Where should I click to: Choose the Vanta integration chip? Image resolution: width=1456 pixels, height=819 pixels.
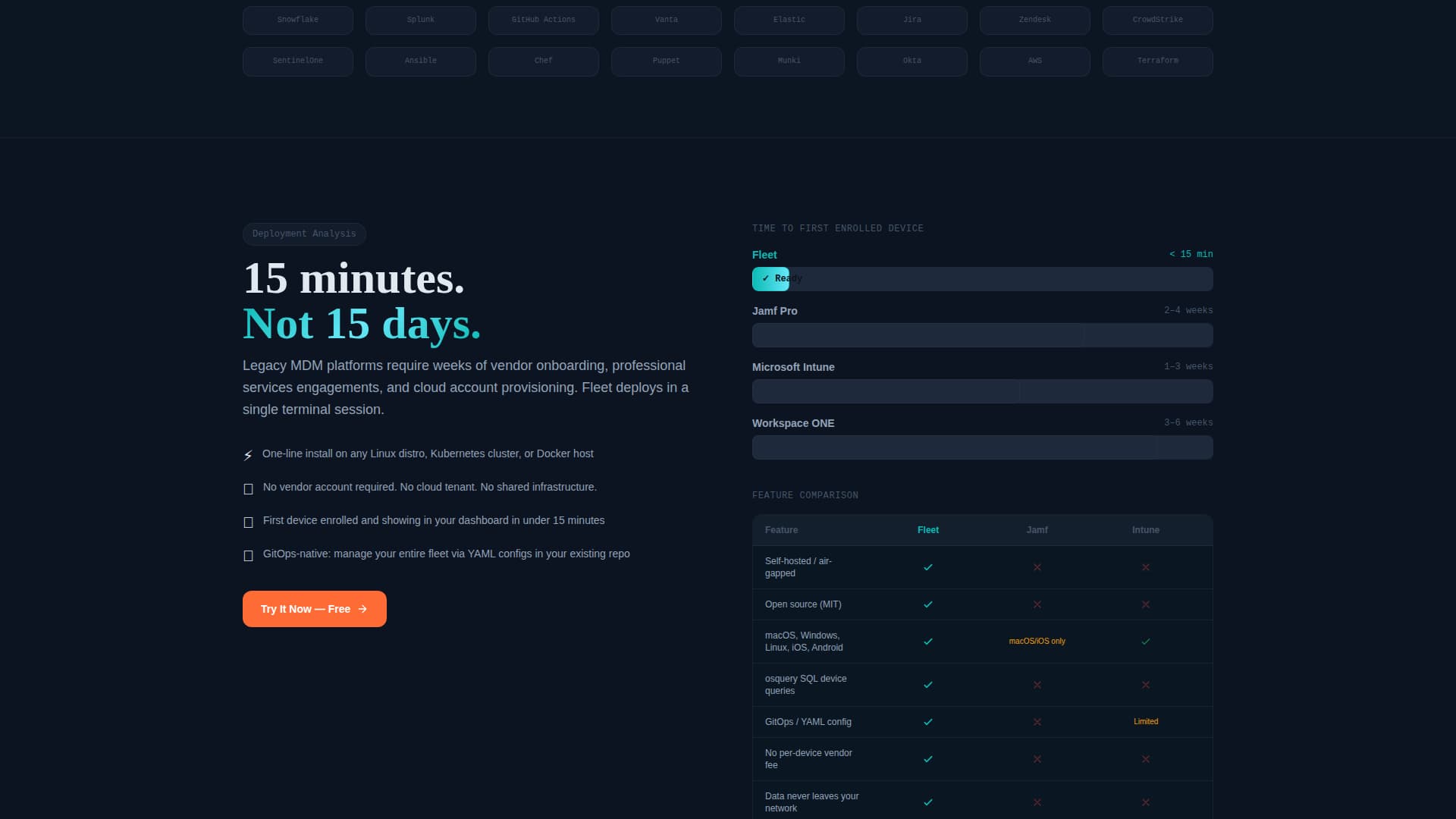tap(667, 20)
